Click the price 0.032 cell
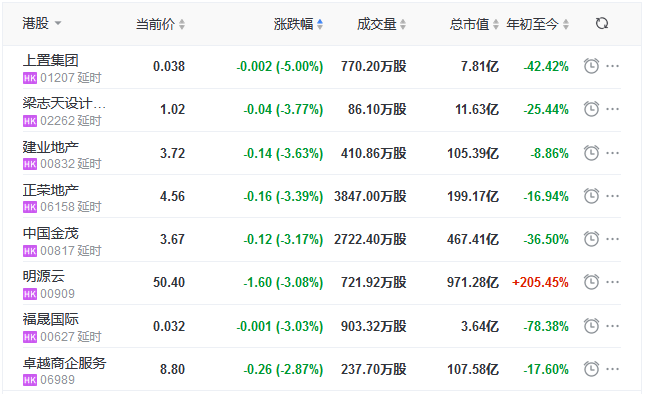 click(169, 326)
